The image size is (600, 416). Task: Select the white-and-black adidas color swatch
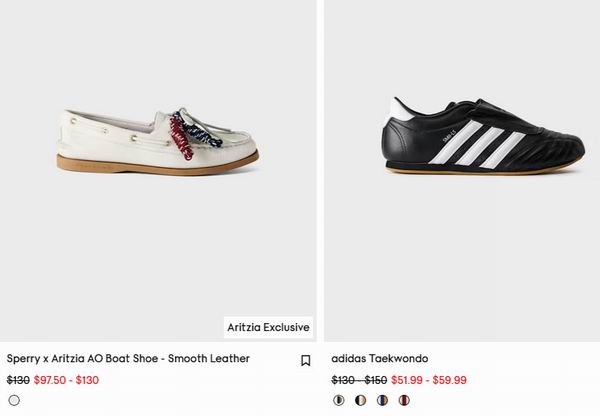[339, 400]
